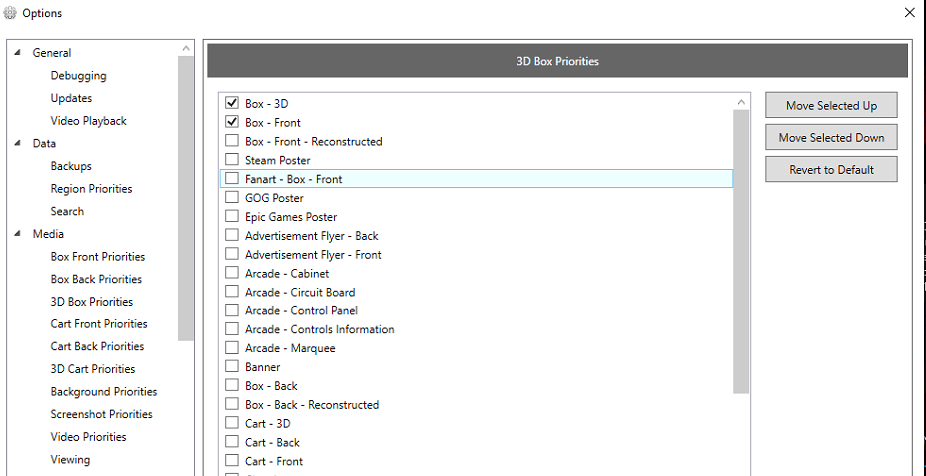Select the Steam Poster list row text
This screenshot has width=926, height=476.
click(x=278, y=160)
